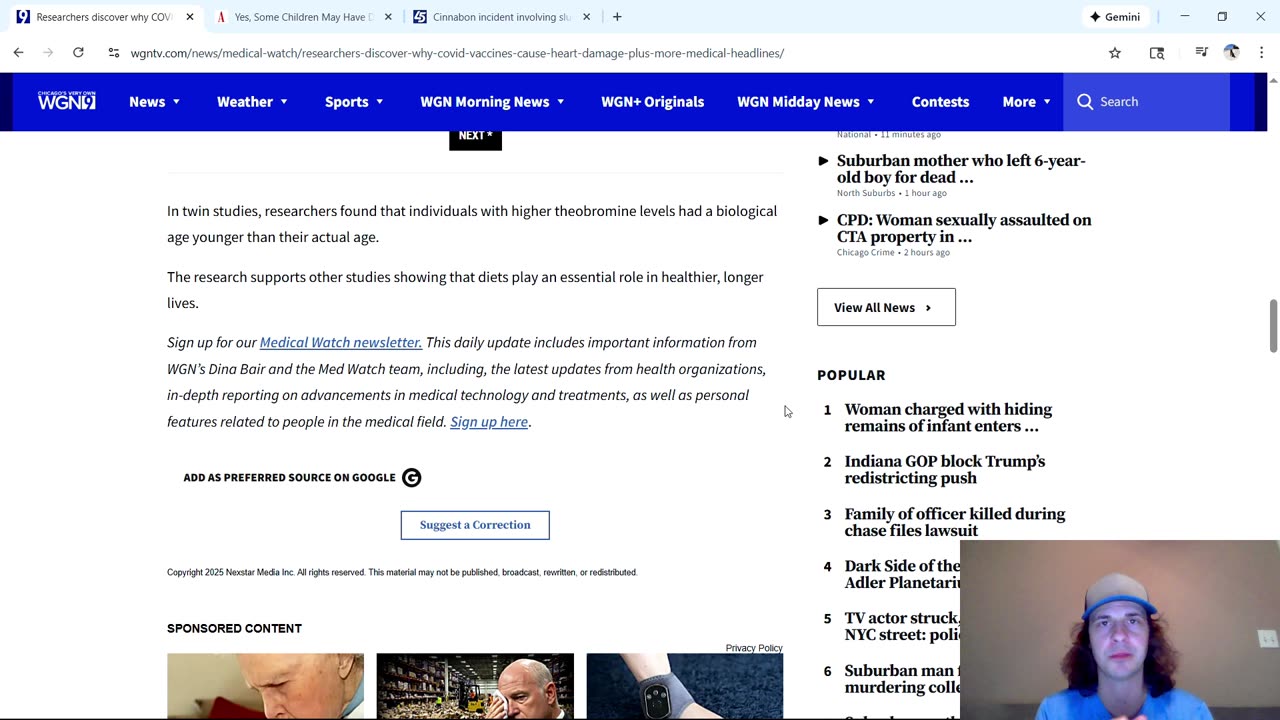The width and height of the screenshot is (1280, 720).
Task: Click the Privacy Policy link above ads
Action: click(754, 648)
